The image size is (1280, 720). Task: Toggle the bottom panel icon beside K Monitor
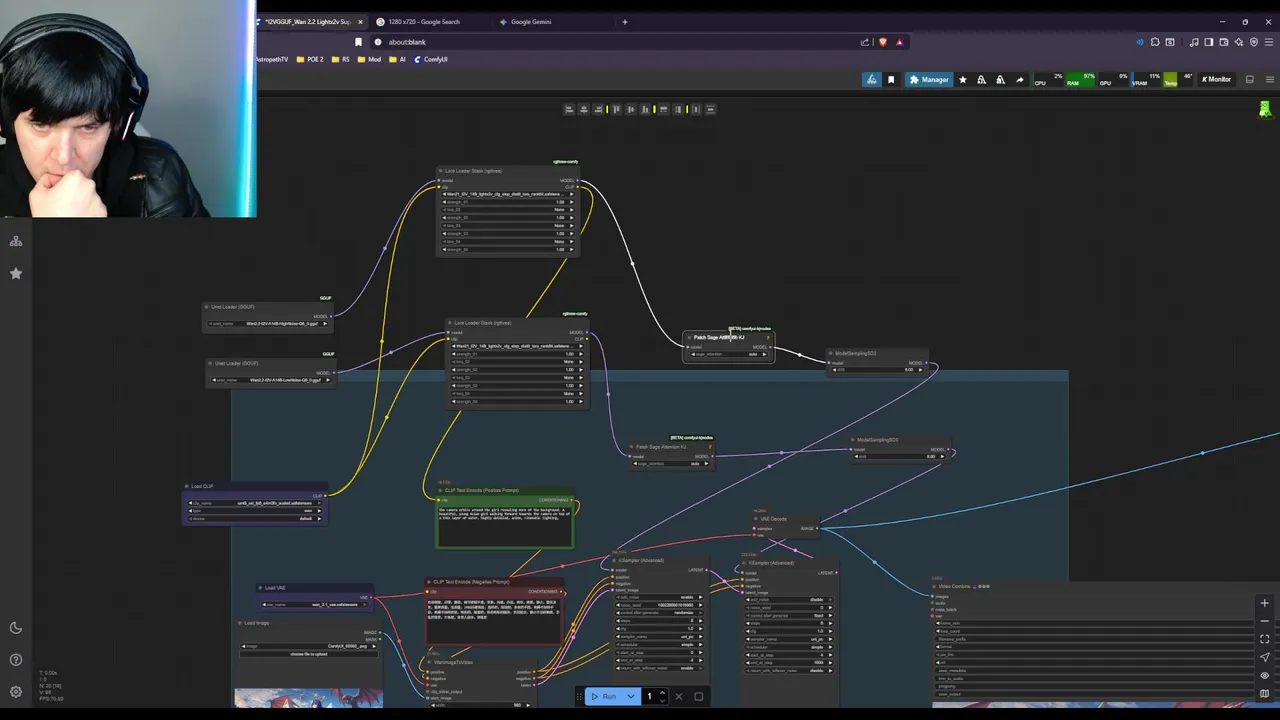pyautogui.click(x=1249, y=80)
